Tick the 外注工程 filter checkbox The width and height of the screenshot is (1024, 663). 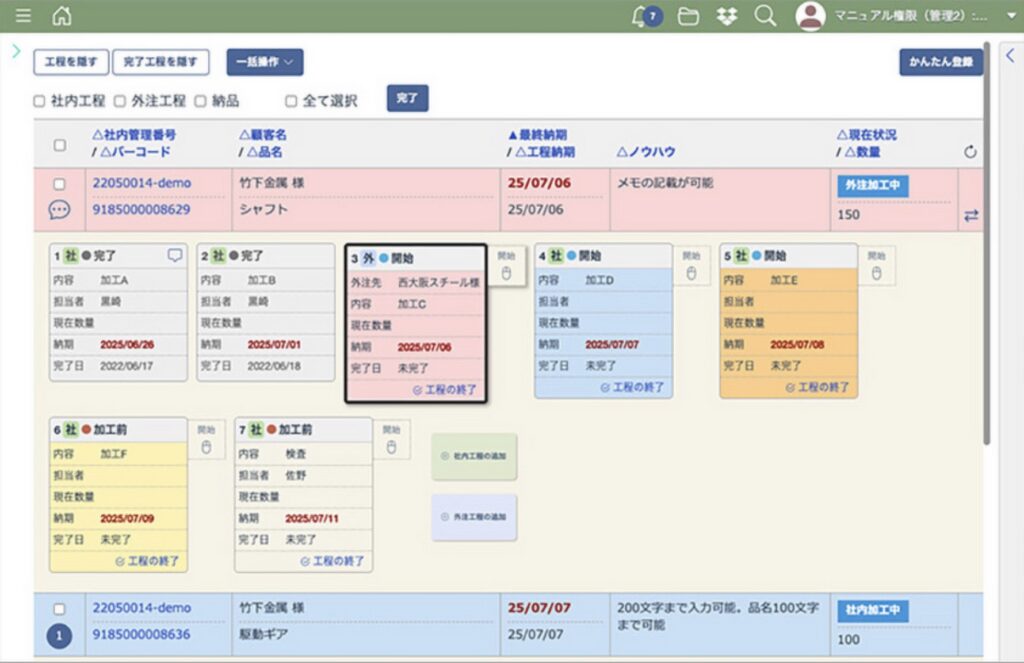pos(120,101)
